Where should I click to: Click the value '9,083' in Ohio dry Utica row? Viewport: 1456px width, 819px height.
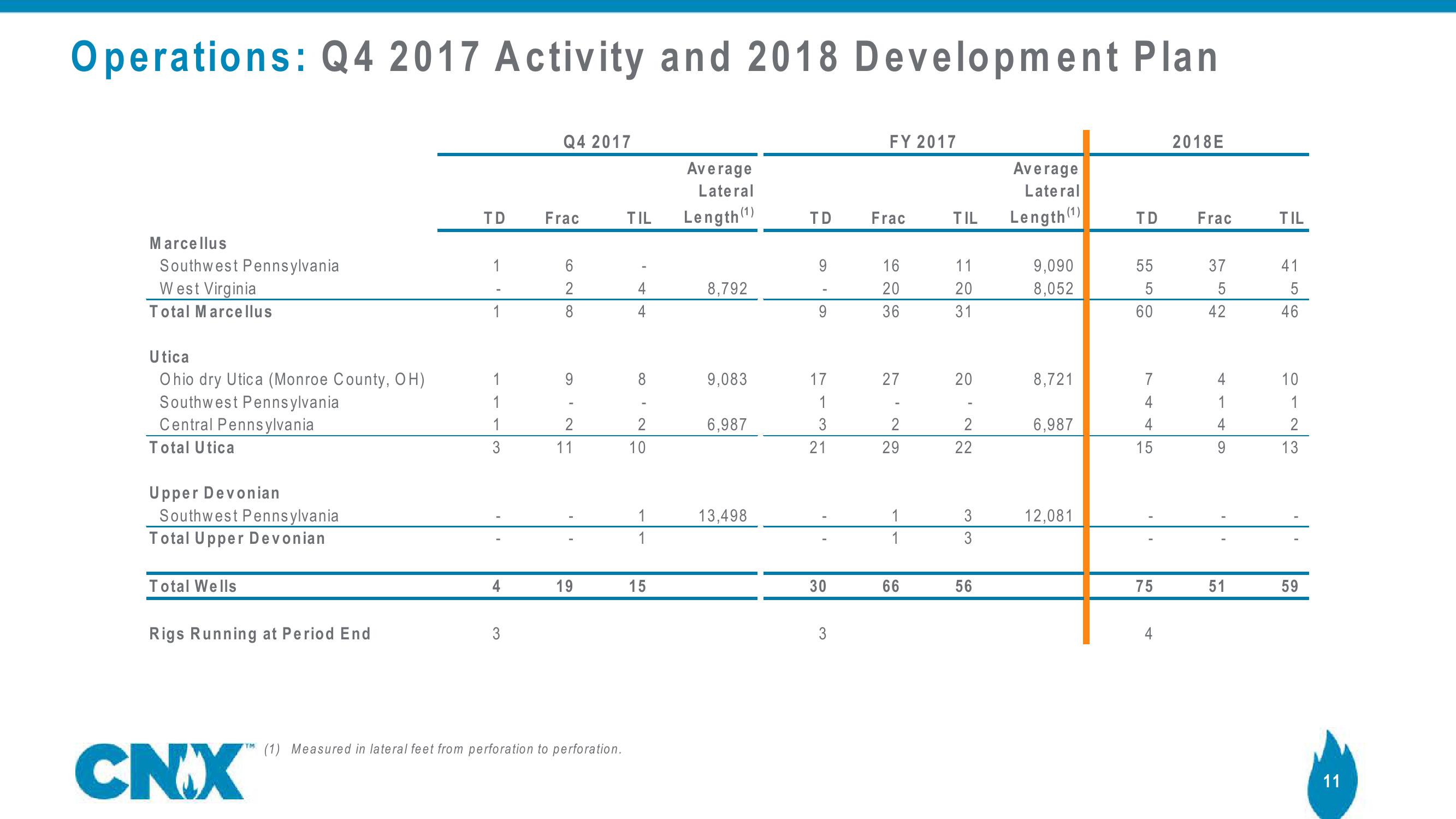[x=727, y=379]
